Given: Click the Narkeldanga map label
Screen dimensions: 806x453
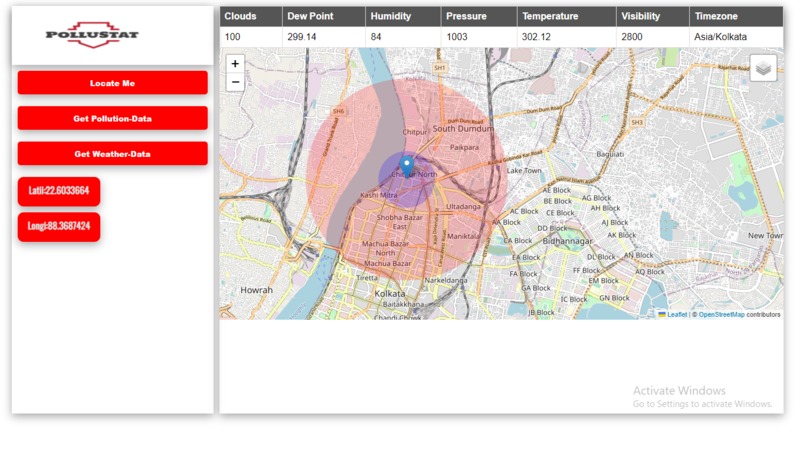Looking at the screenshot, I should point(446,280).
